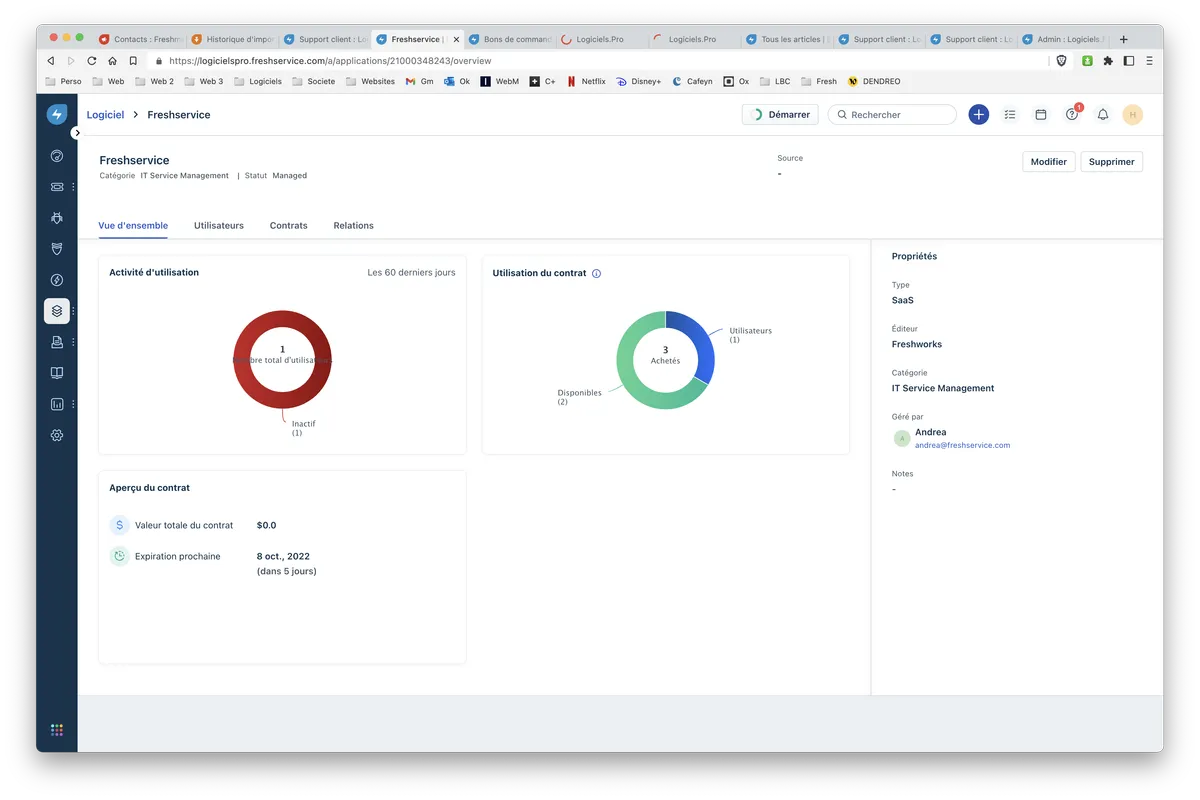Switch to Historique d'impor browser tab
The image size is (1200, 800).
click(x=233, y=39)
